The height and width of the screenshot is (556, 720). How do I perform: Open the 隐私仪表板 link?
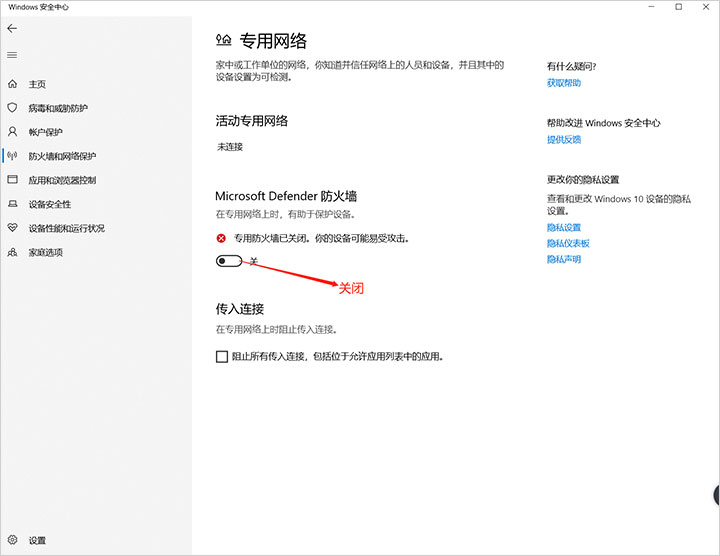tap(568, 243)
